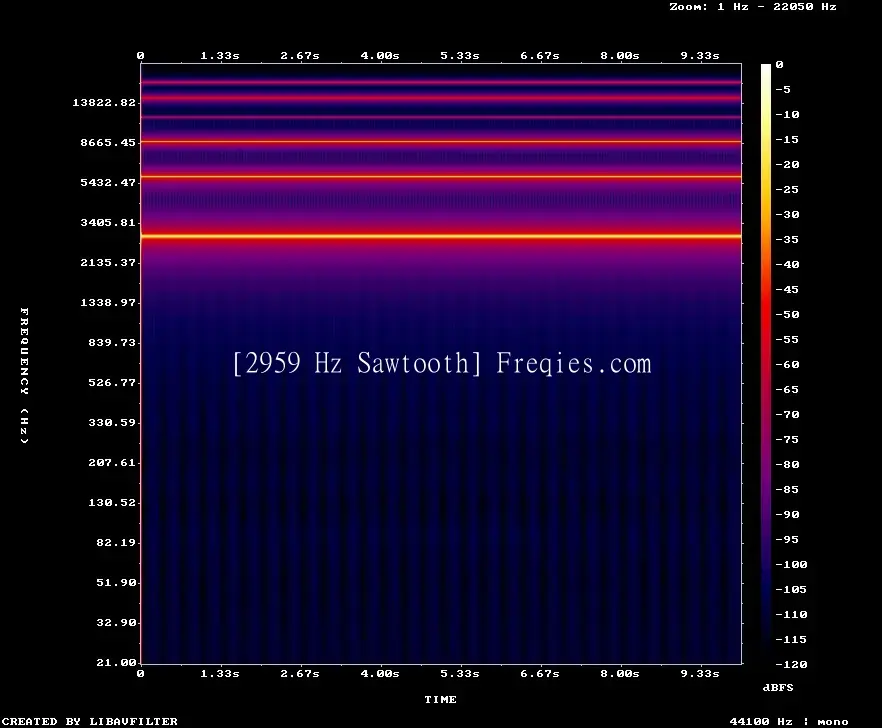Viewport: 882px width, 728px height.
Task: Click the bottom time axis 5.33s label
Action: (x=460, y=673)
